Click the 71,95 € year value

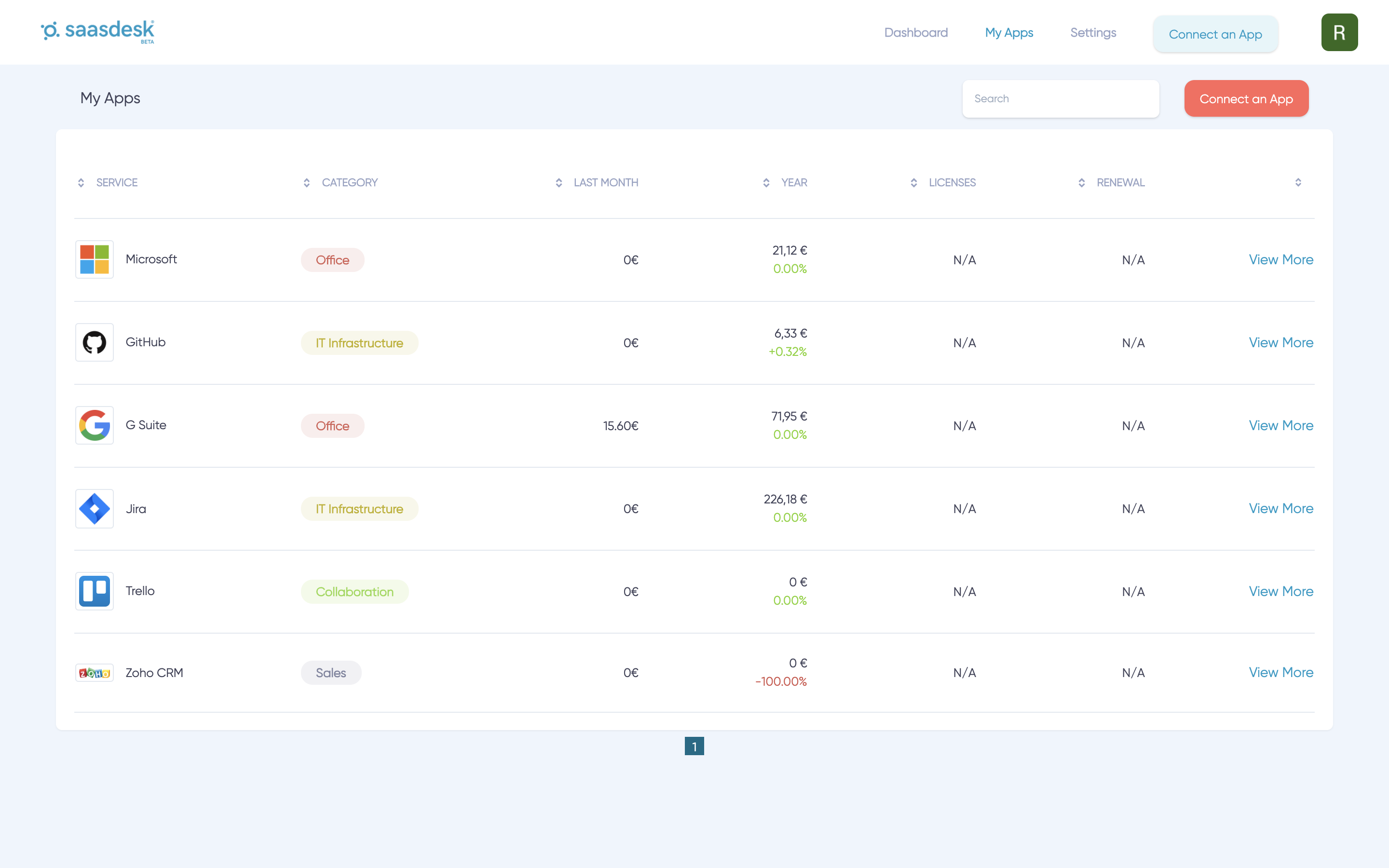point(789,416)
